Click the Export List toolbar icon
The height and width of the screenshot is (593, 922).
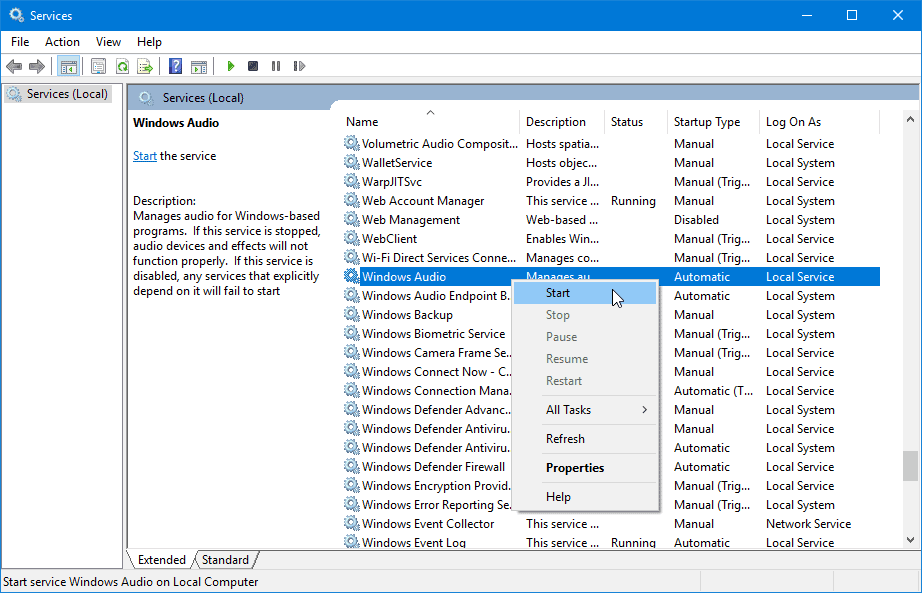[x=145, y=66]
